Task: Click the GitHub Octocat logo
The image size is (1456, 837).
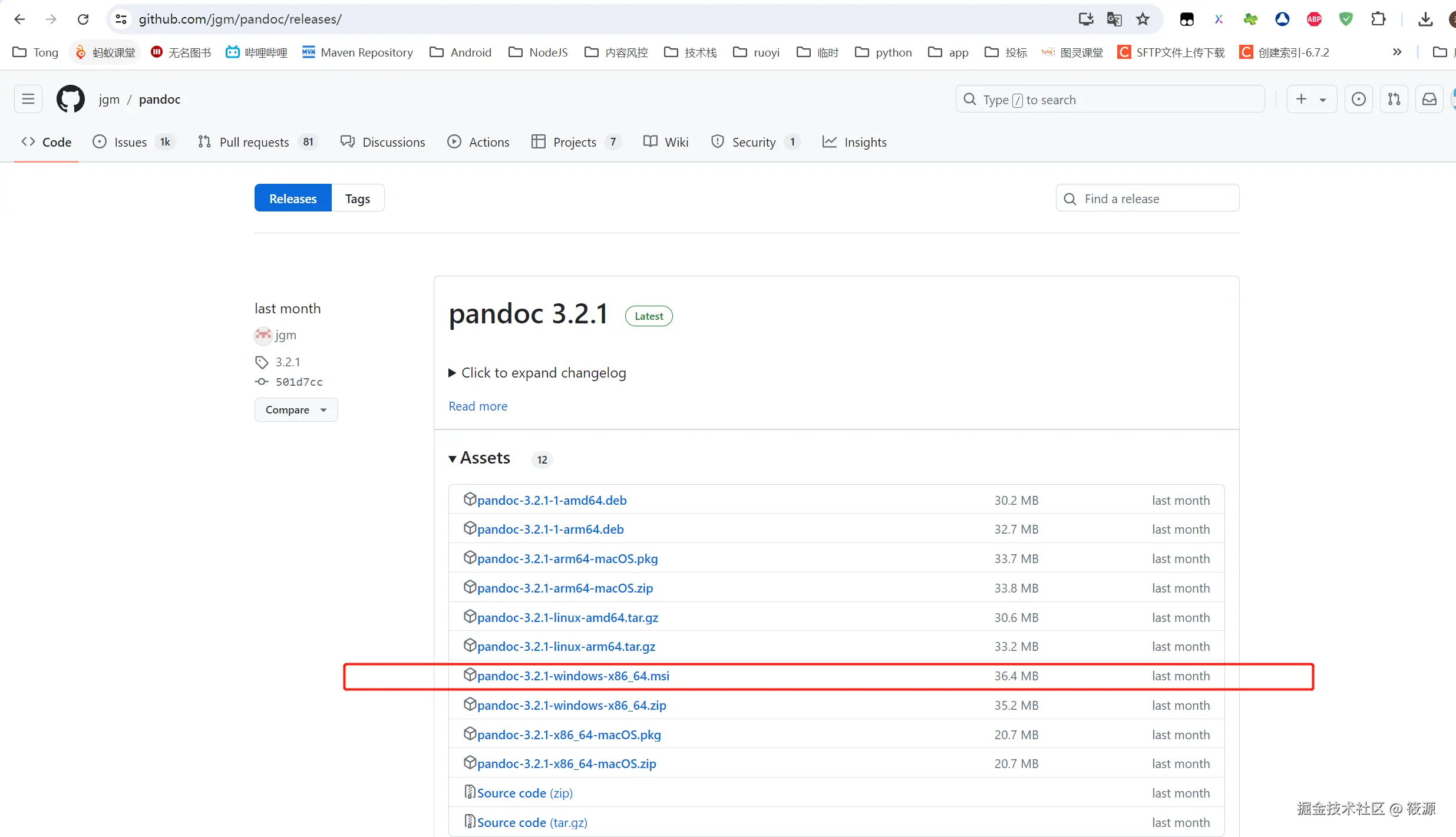Action: coord(71,99)
